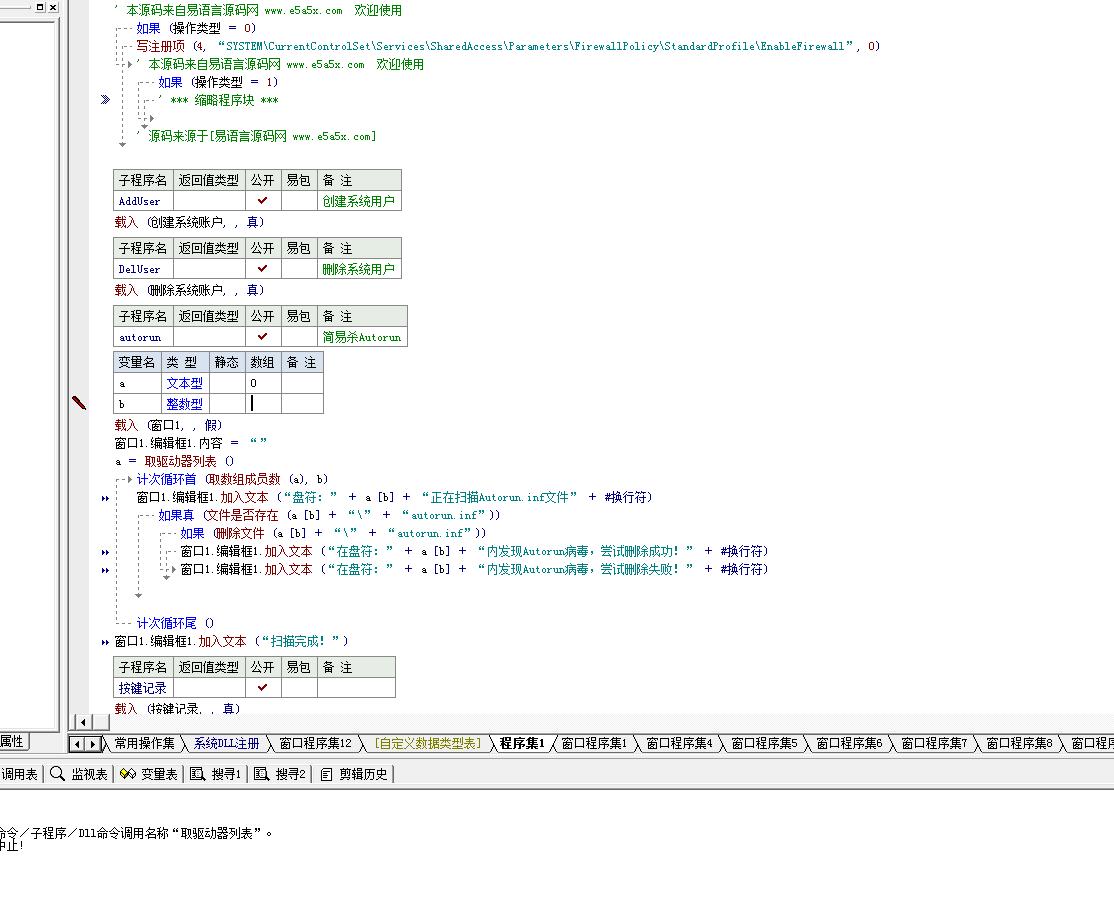Select the 程序集1 tab
This screenshot has height=914, width=1114.
tap(522, 743)
